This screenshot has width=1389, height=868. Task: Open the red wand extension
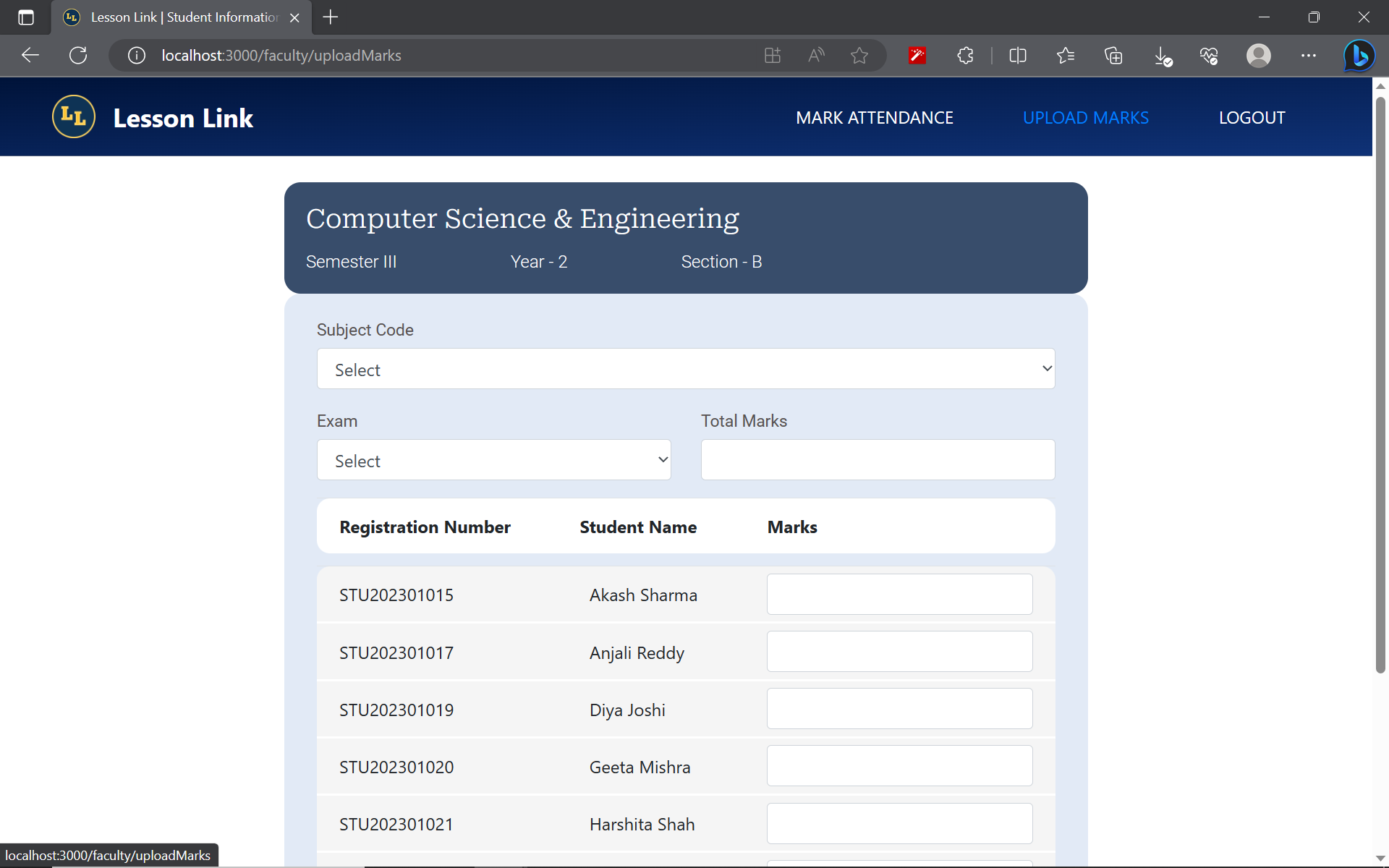point(917,55)
